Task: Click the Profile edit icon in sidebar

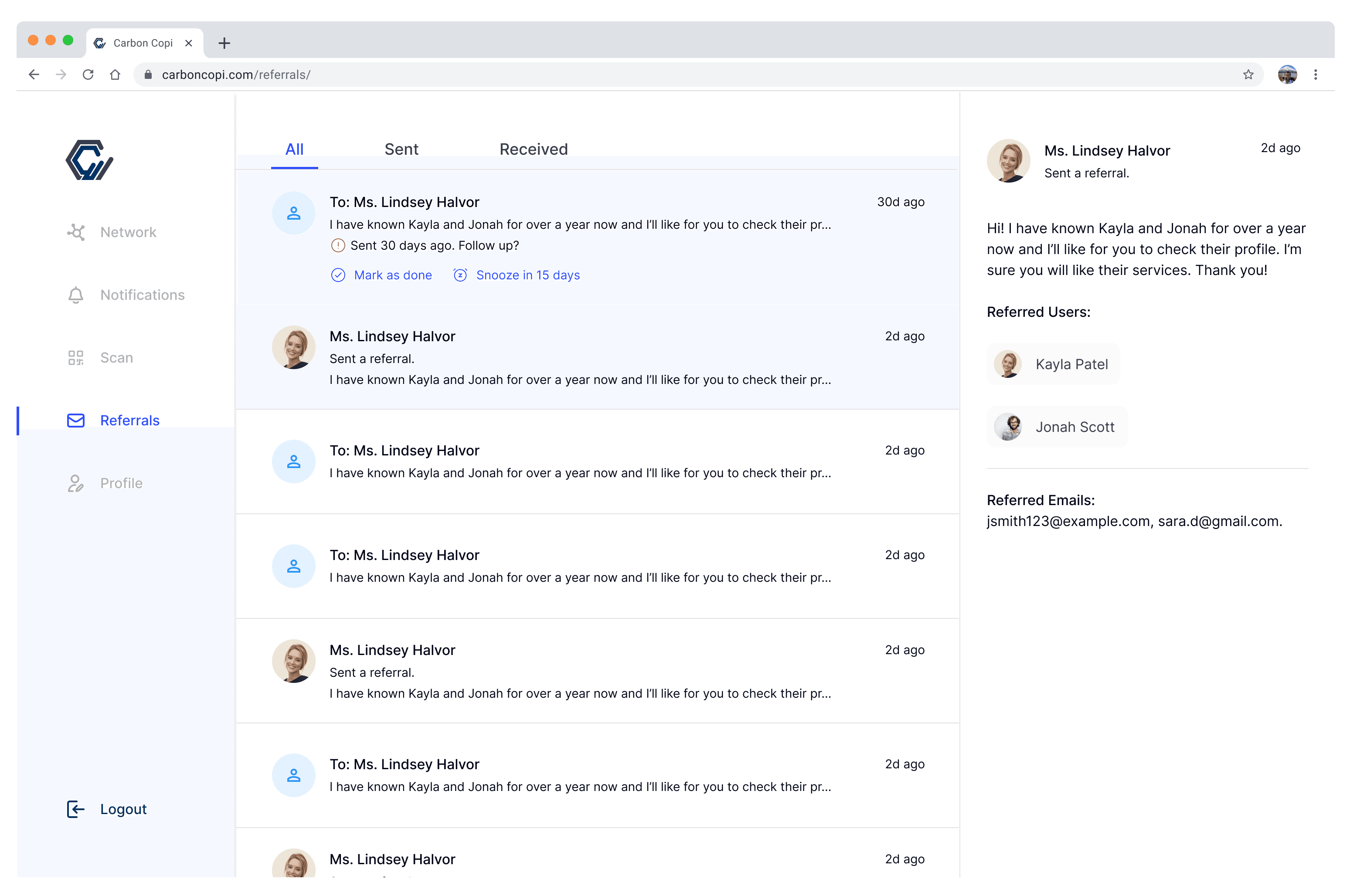Action: tap(76, 483)
